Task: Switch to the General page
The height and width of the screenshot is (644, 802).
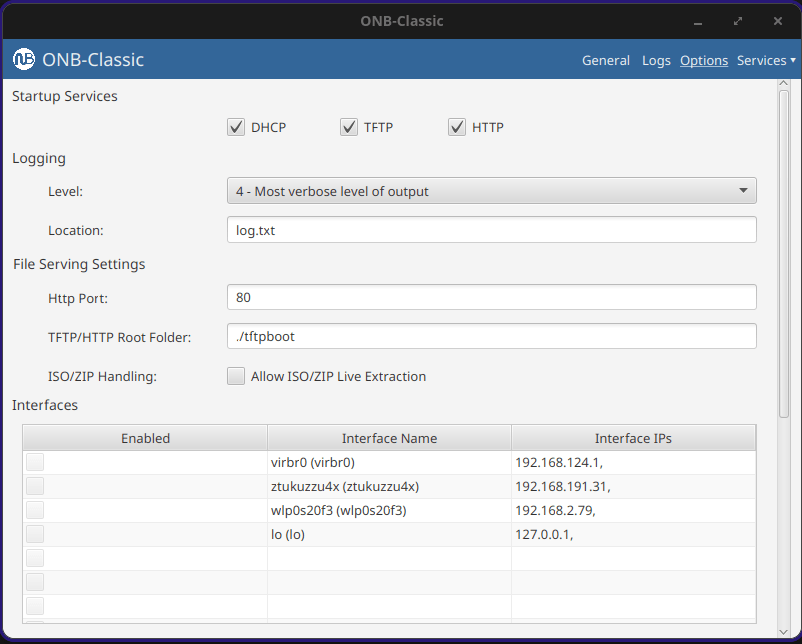Action: coord(605,60)
